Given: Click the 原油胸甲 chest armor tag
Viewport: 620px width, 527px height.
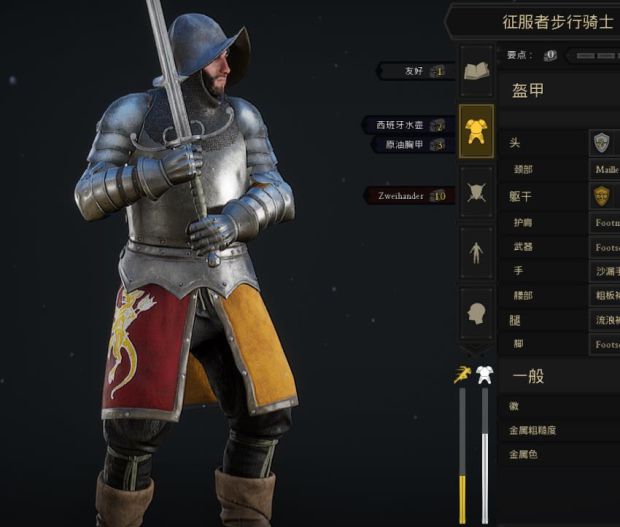Looking at the screenshot, I should tap(413, 144).
